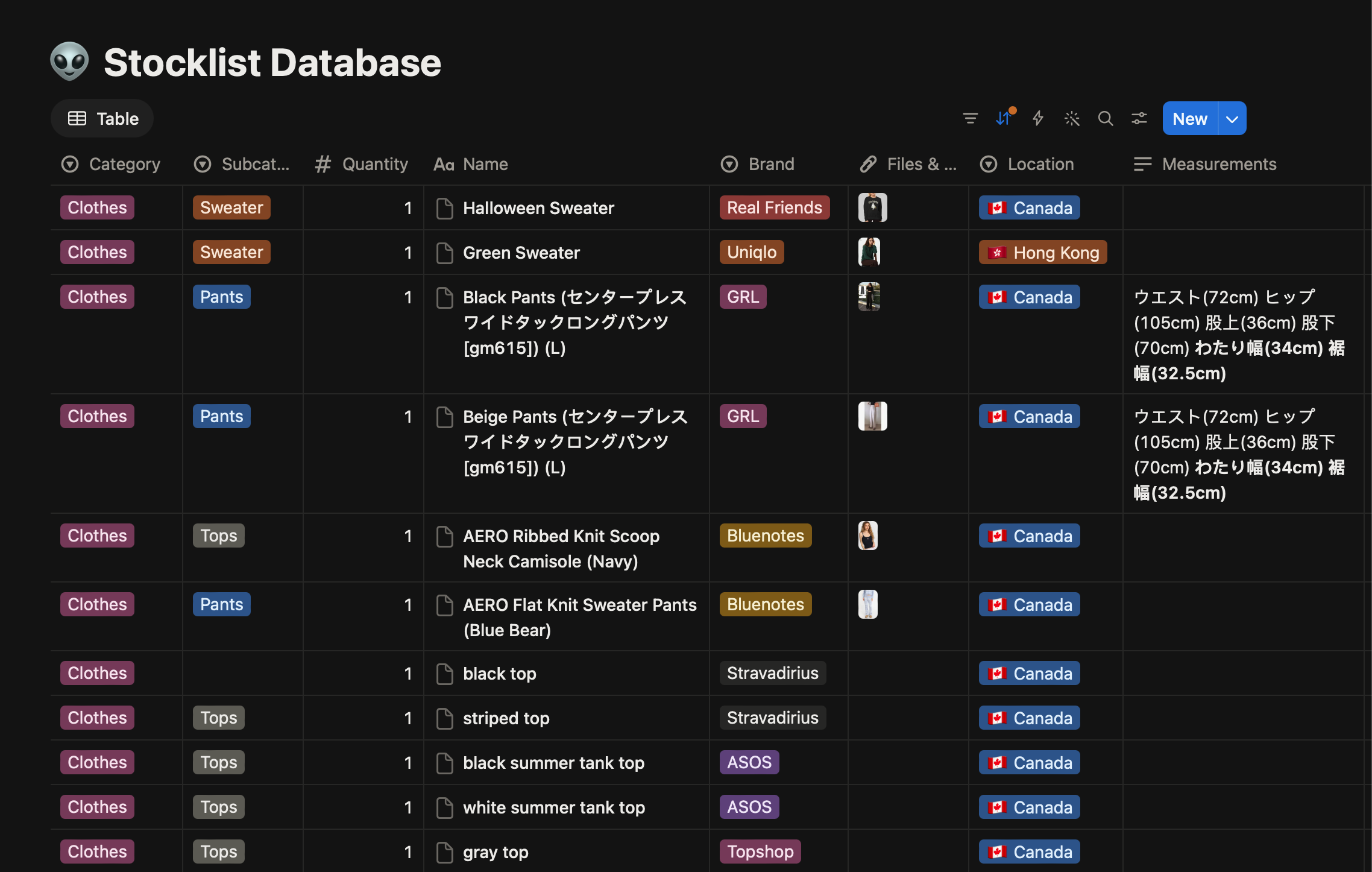This screenshot has height=872, width=1372.
Task: Click the Uniqlo brand tag
Action: [752, 252]
